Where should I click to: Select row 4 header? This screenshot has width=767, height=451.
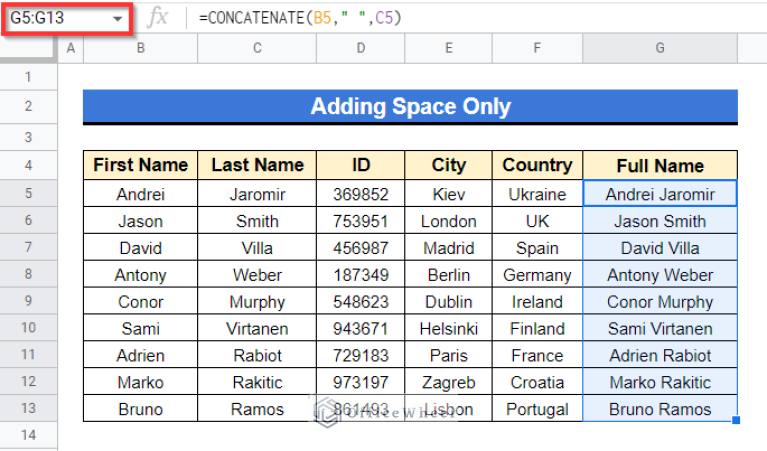tap(28, 165)
